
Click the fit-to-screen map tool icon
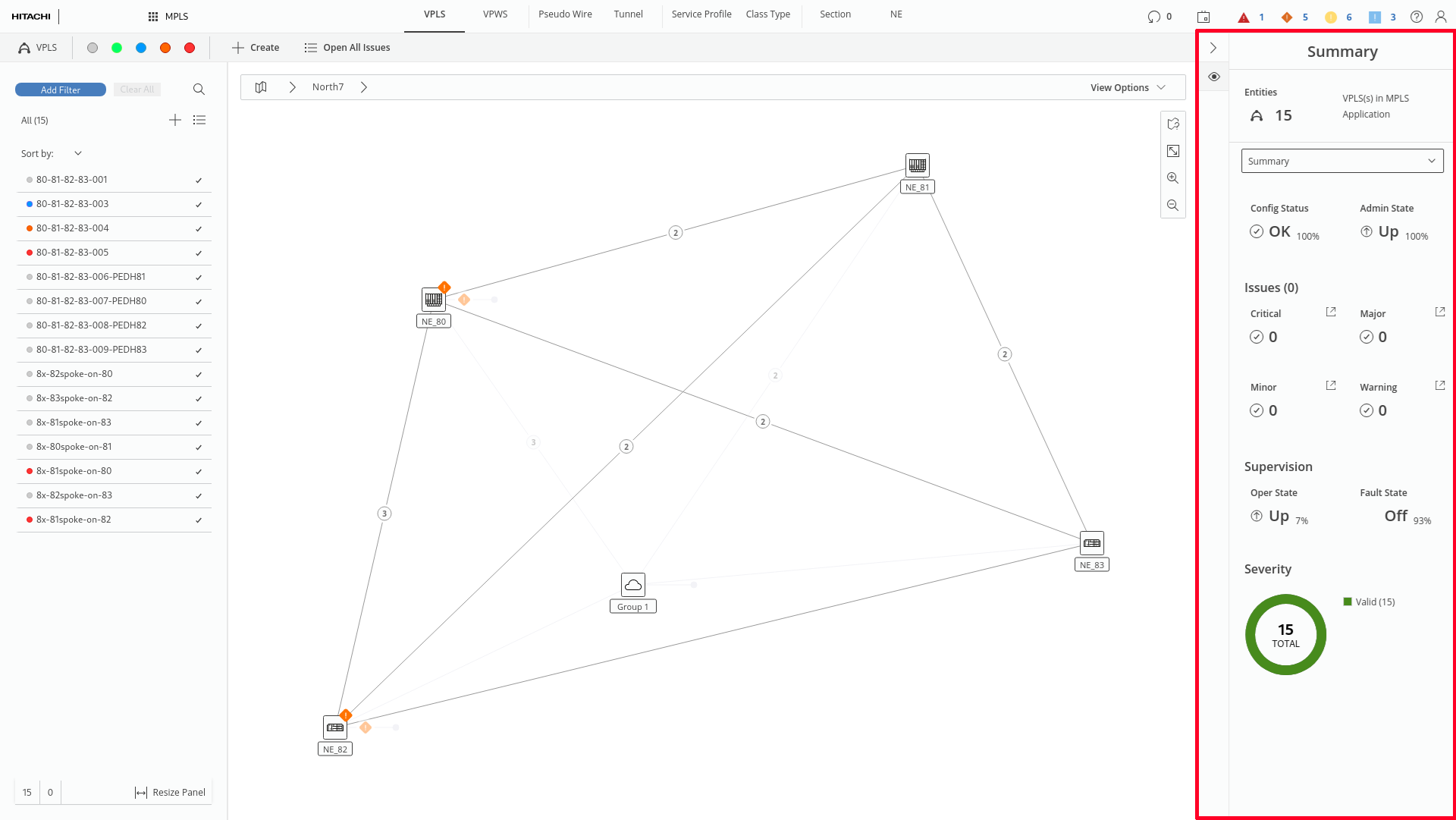point(1172,151)
